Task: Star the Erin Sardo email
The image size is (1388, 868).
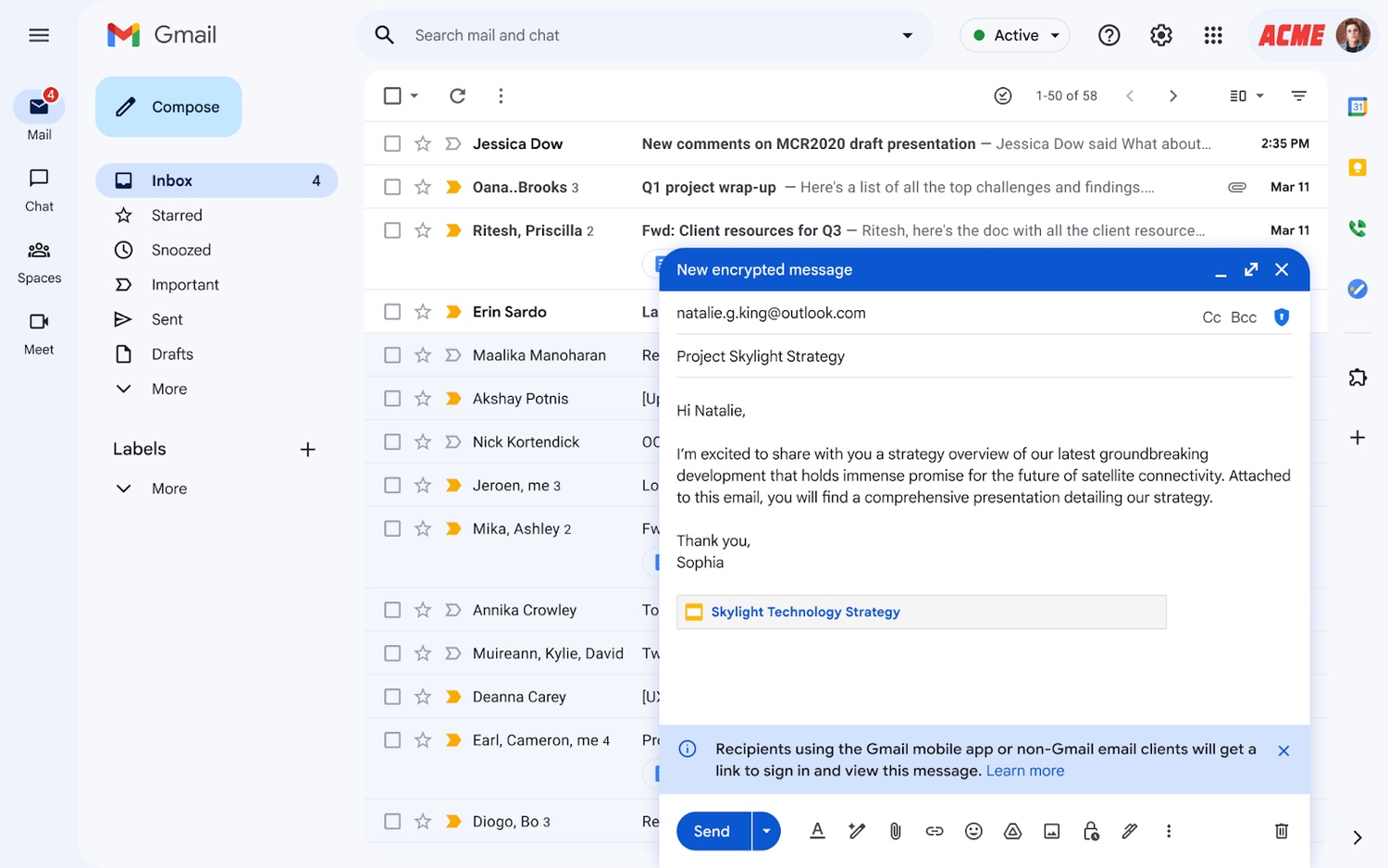Action: [423, 312]
